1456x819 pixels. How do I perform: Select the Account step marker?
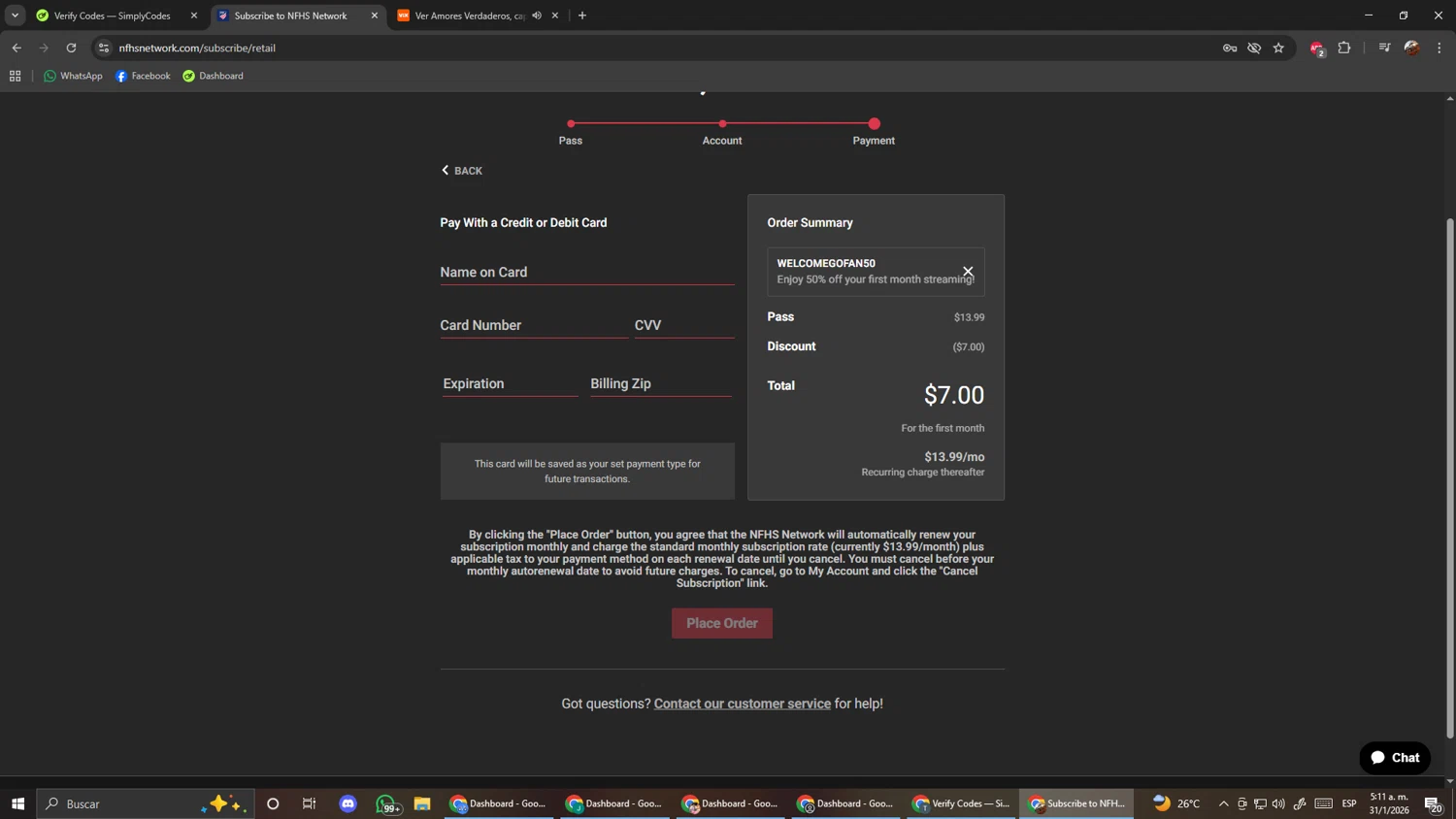722,124
